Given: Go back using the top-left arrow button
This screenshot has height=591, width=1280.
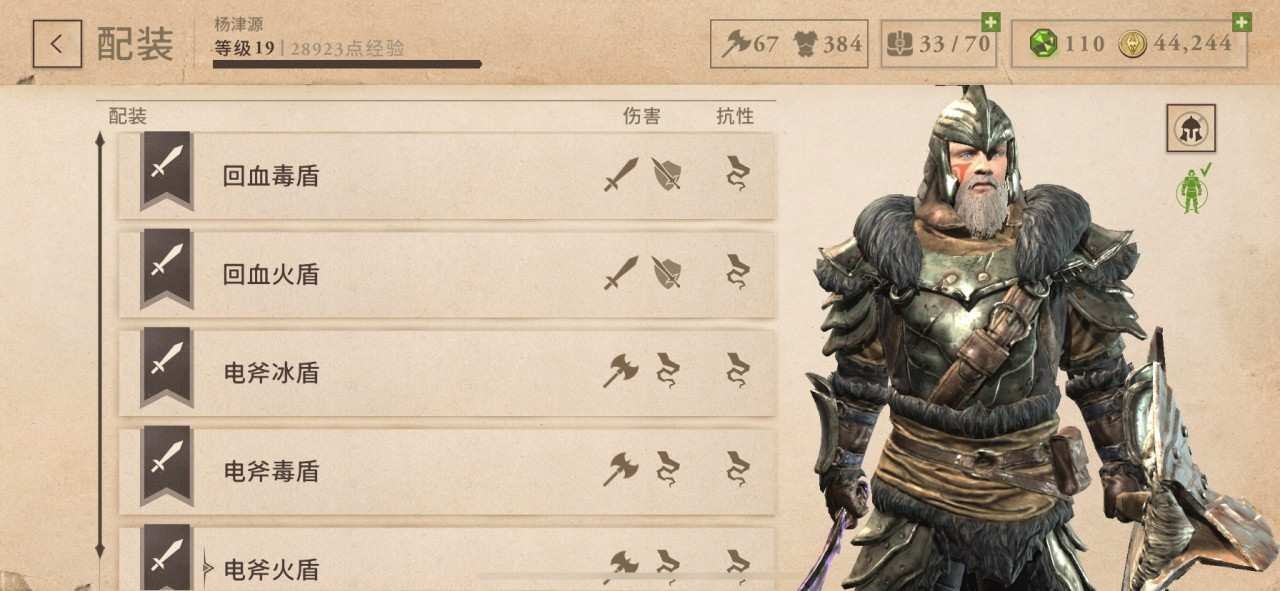Looking at the screenshot, I should click(x=57, y=44).
